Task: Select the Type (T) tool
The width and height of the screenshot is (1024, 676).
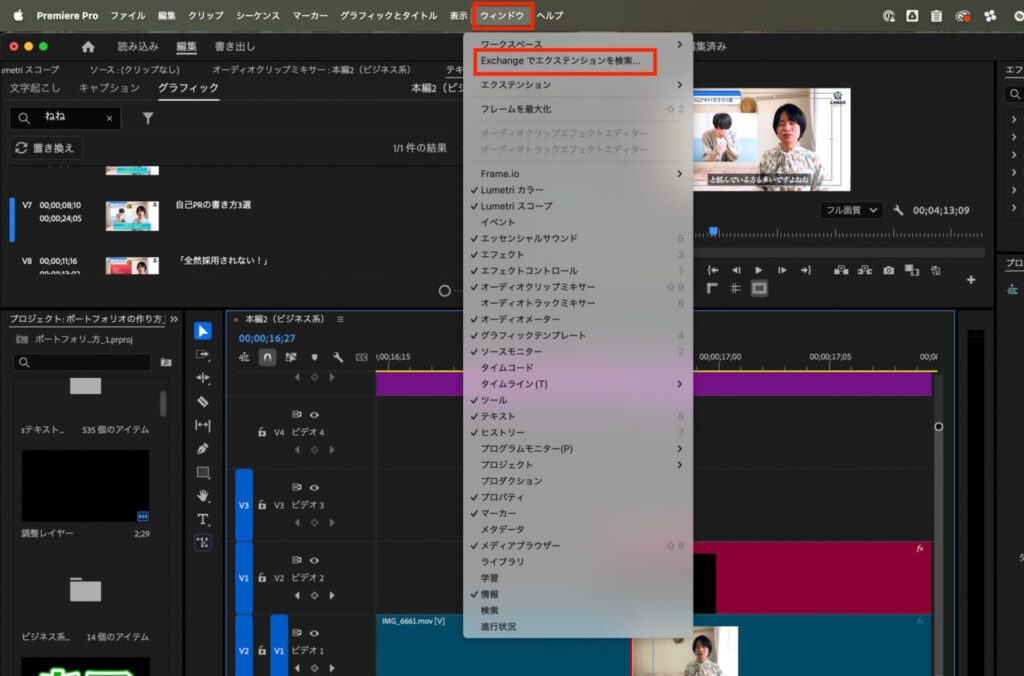Action: (x=202, y=519)
